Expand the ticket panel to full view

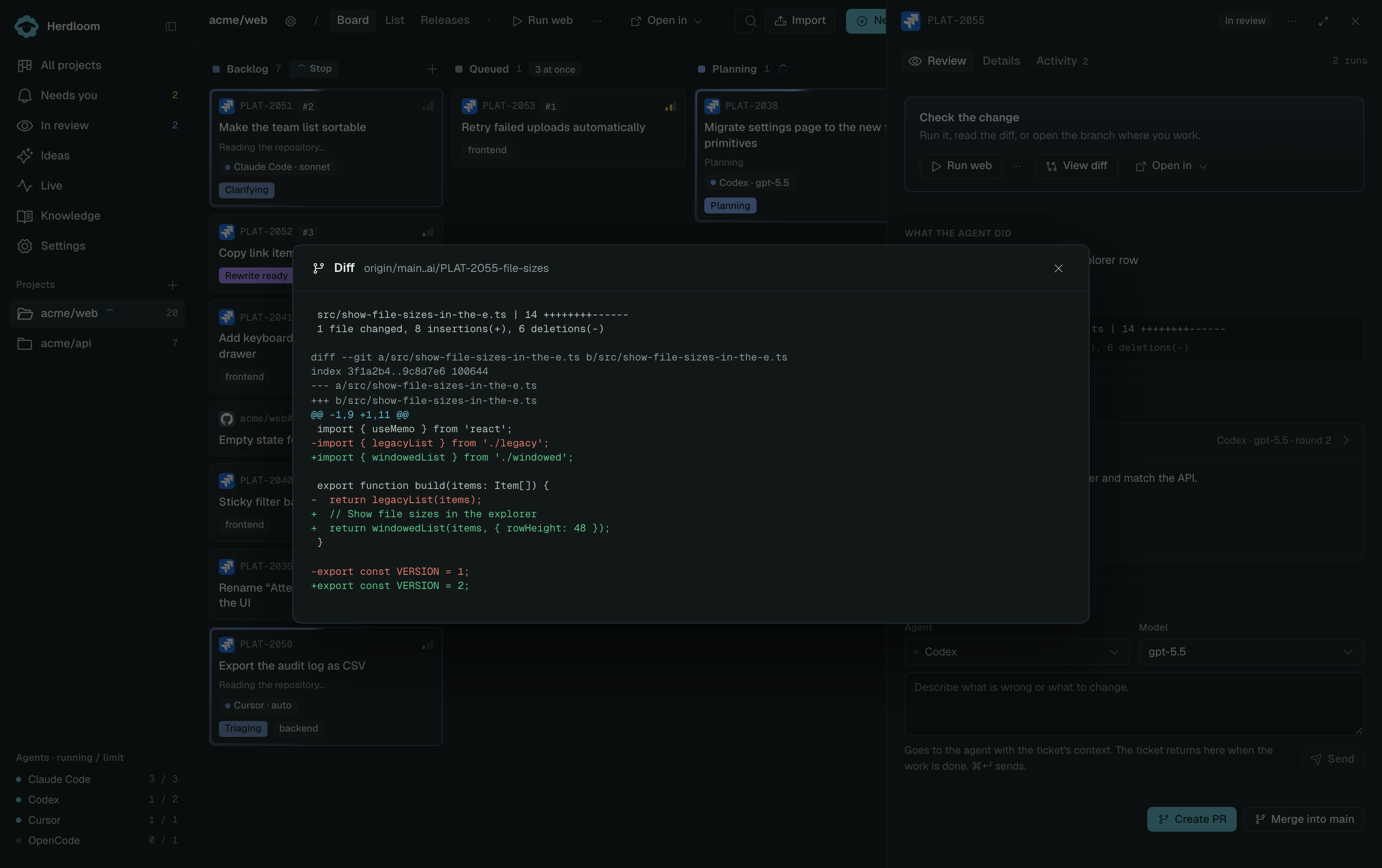tap(1324, 21)
